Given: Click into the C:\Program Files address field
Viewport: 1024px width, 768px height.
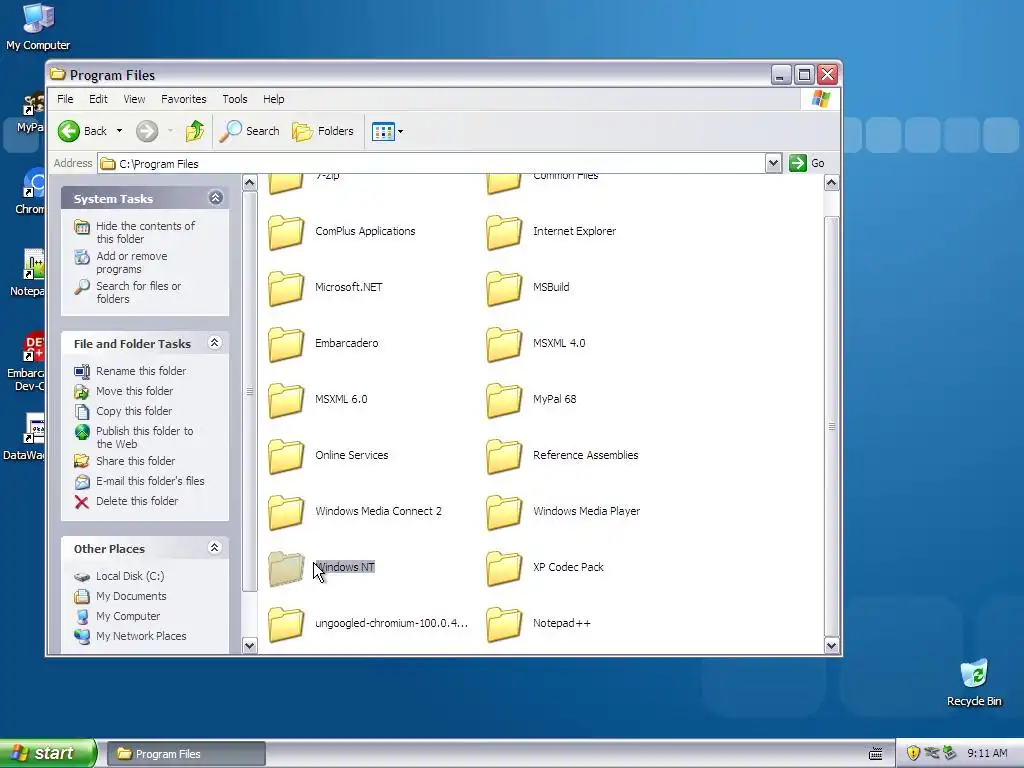Looking at the screenshot, I should coord(431,163).
